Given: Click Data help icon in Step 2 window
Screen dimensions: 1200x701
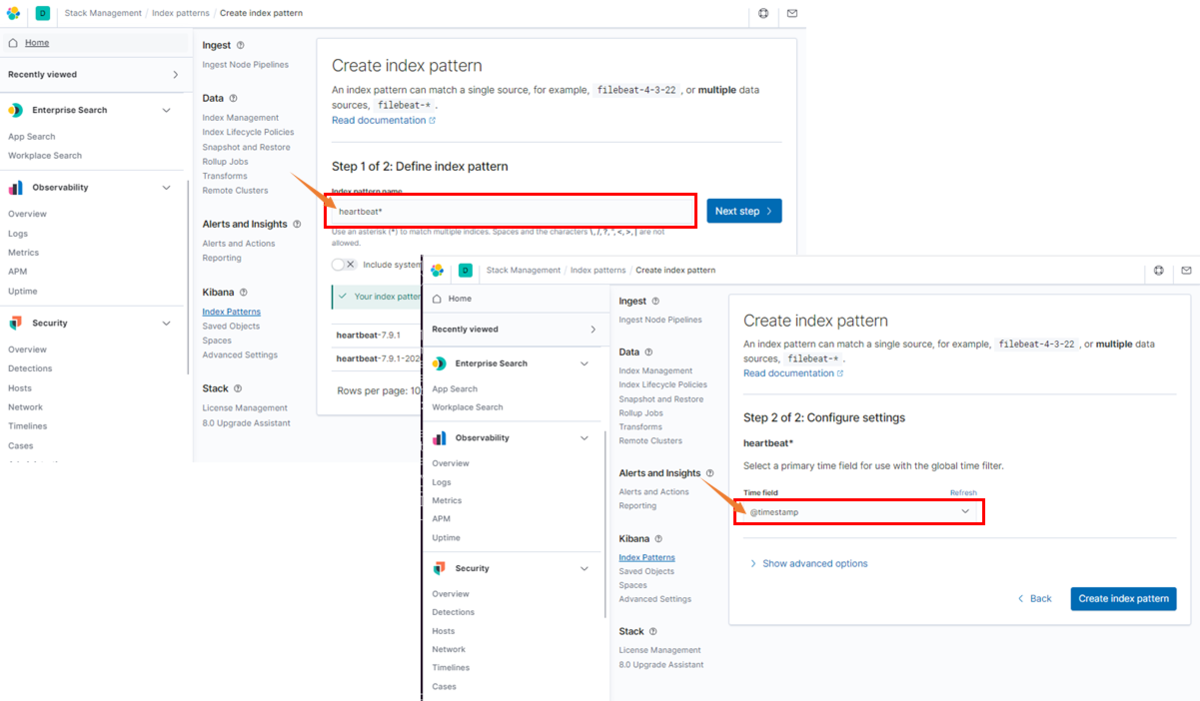Looking at the screenshot, I should click(x=649, y=352).
